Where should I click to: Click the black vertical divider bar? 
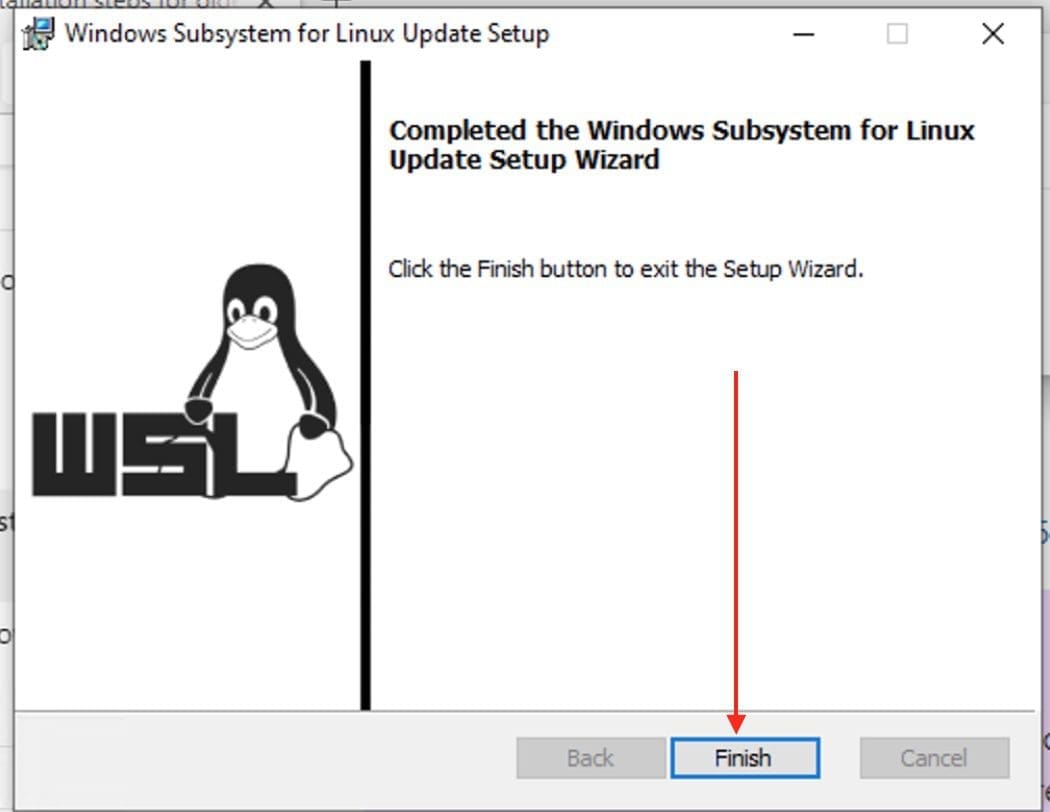click(x=365, y=386)
